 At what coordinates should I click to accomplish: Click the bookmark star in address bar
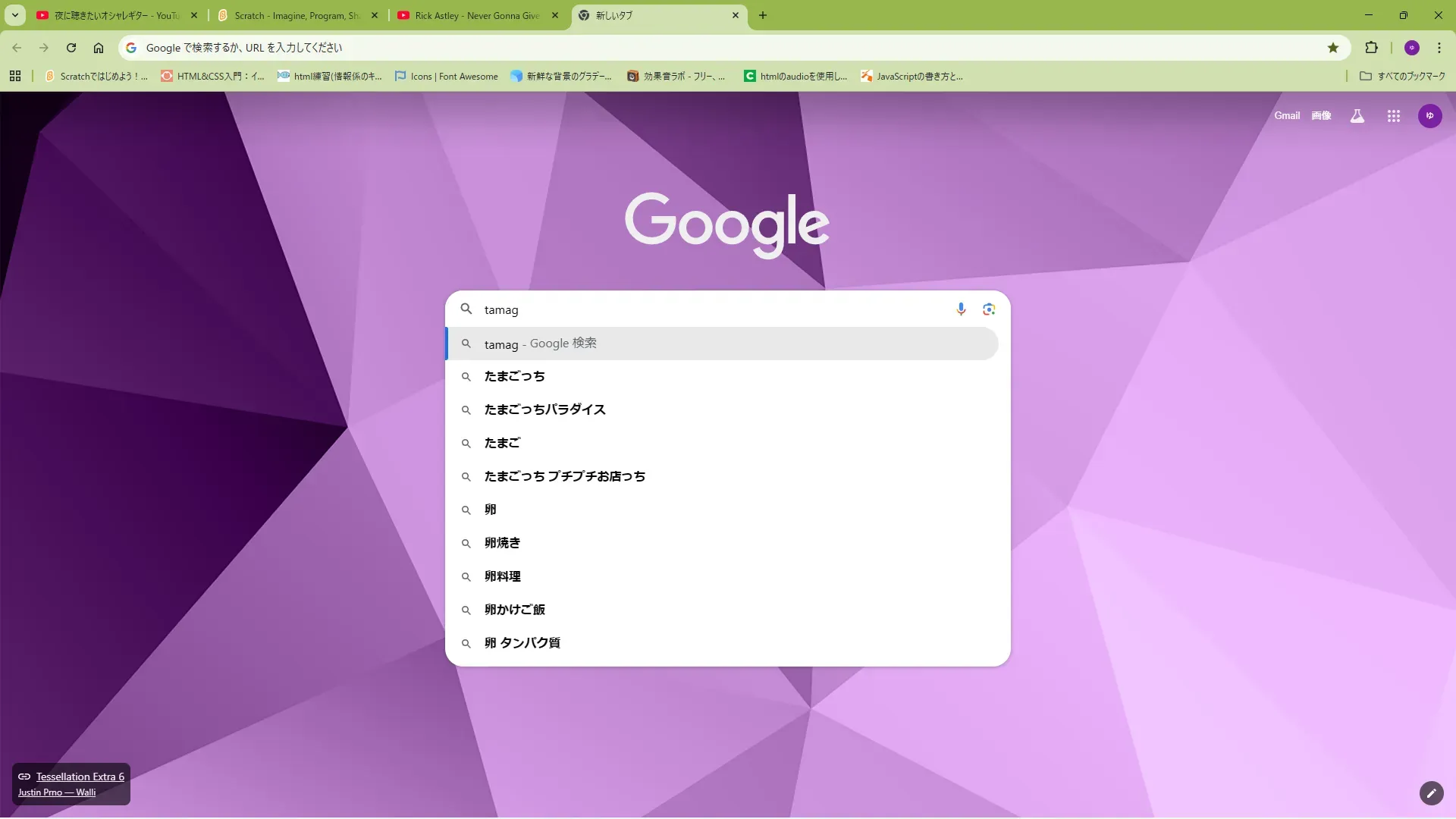click(x=1333, y=48)
